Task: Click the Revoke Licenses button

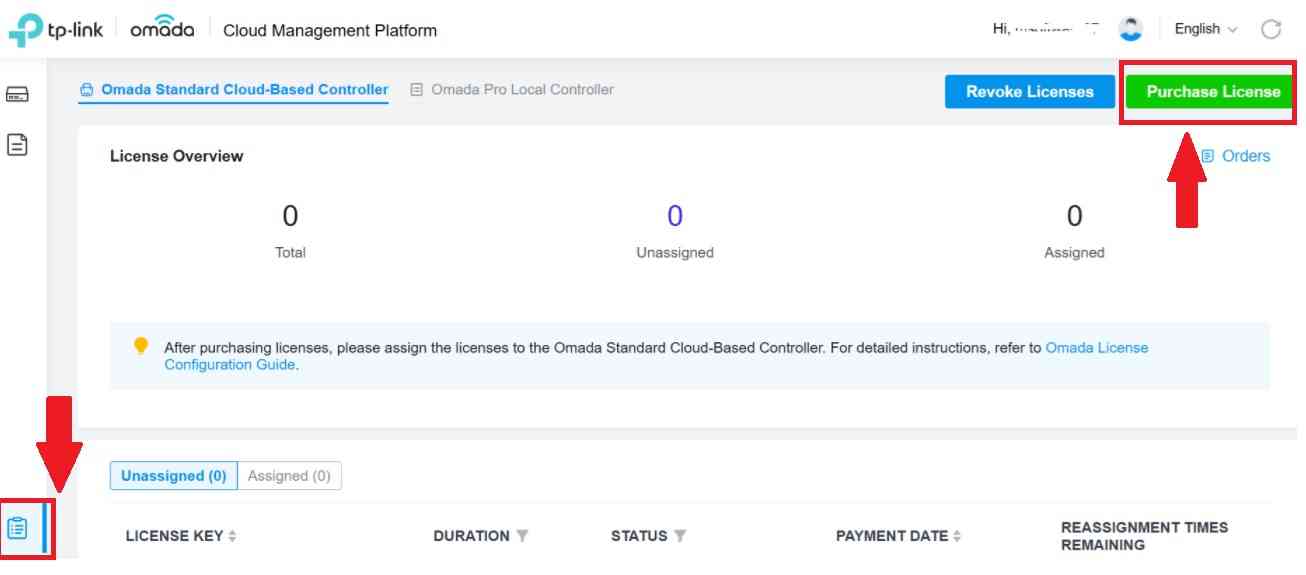Action: point(1030,91)
